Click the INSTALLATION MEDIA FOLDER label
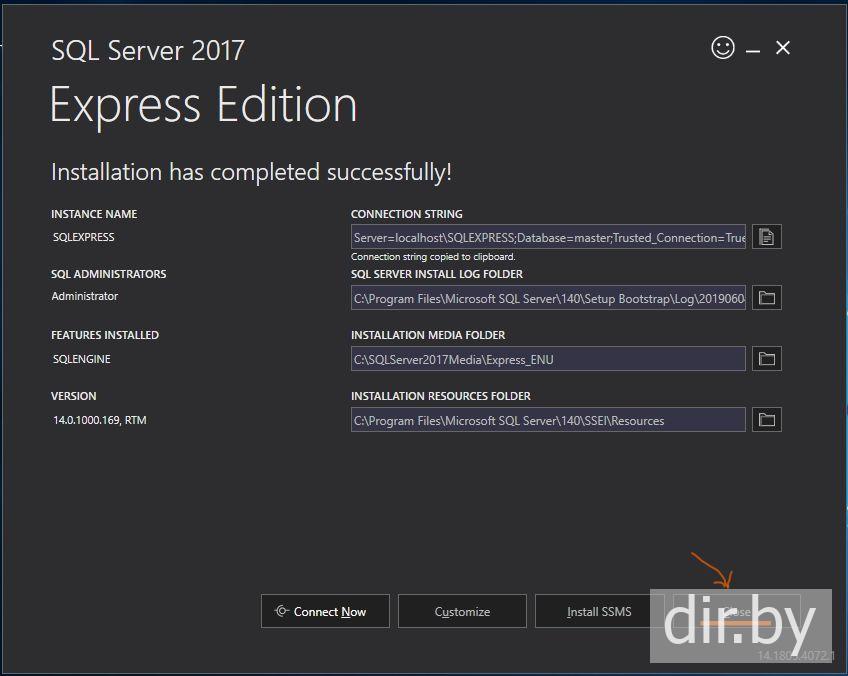848x676 pixels. click(428, 335)
